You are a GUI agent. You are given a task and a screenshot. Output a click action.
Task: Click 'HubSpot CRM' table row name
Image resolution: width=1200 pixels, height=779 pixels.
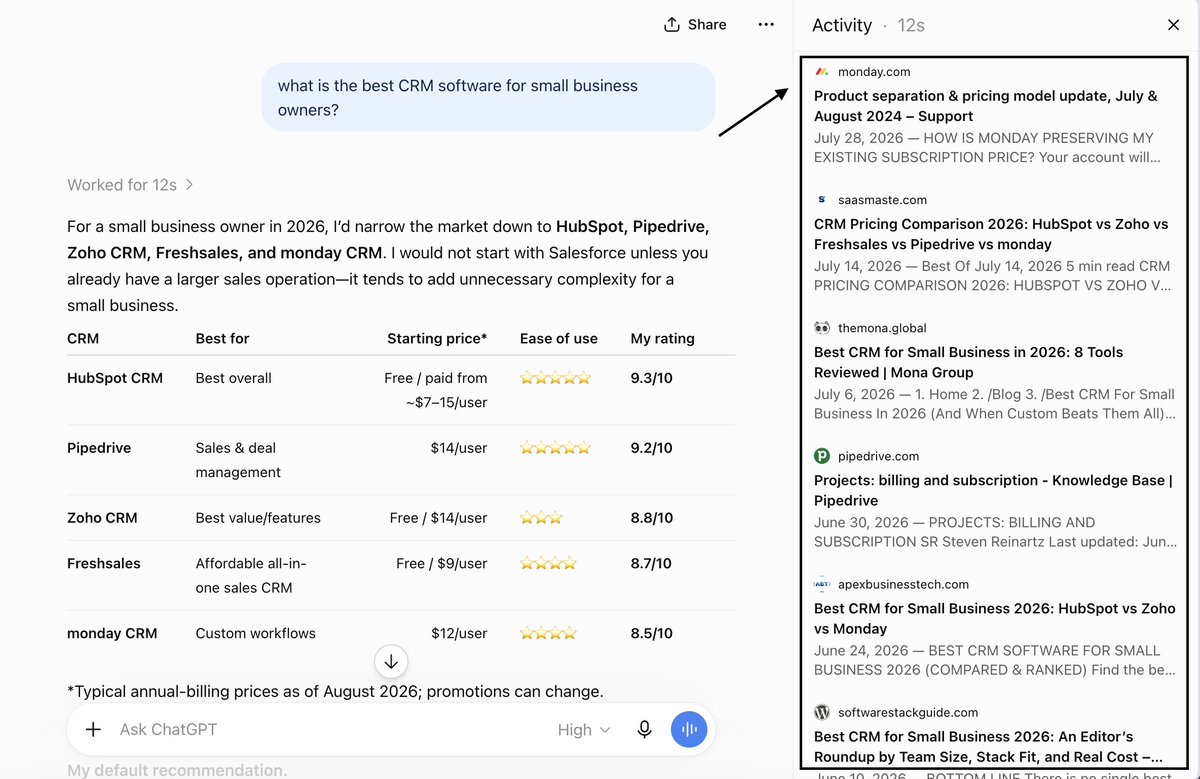(115, 378)
